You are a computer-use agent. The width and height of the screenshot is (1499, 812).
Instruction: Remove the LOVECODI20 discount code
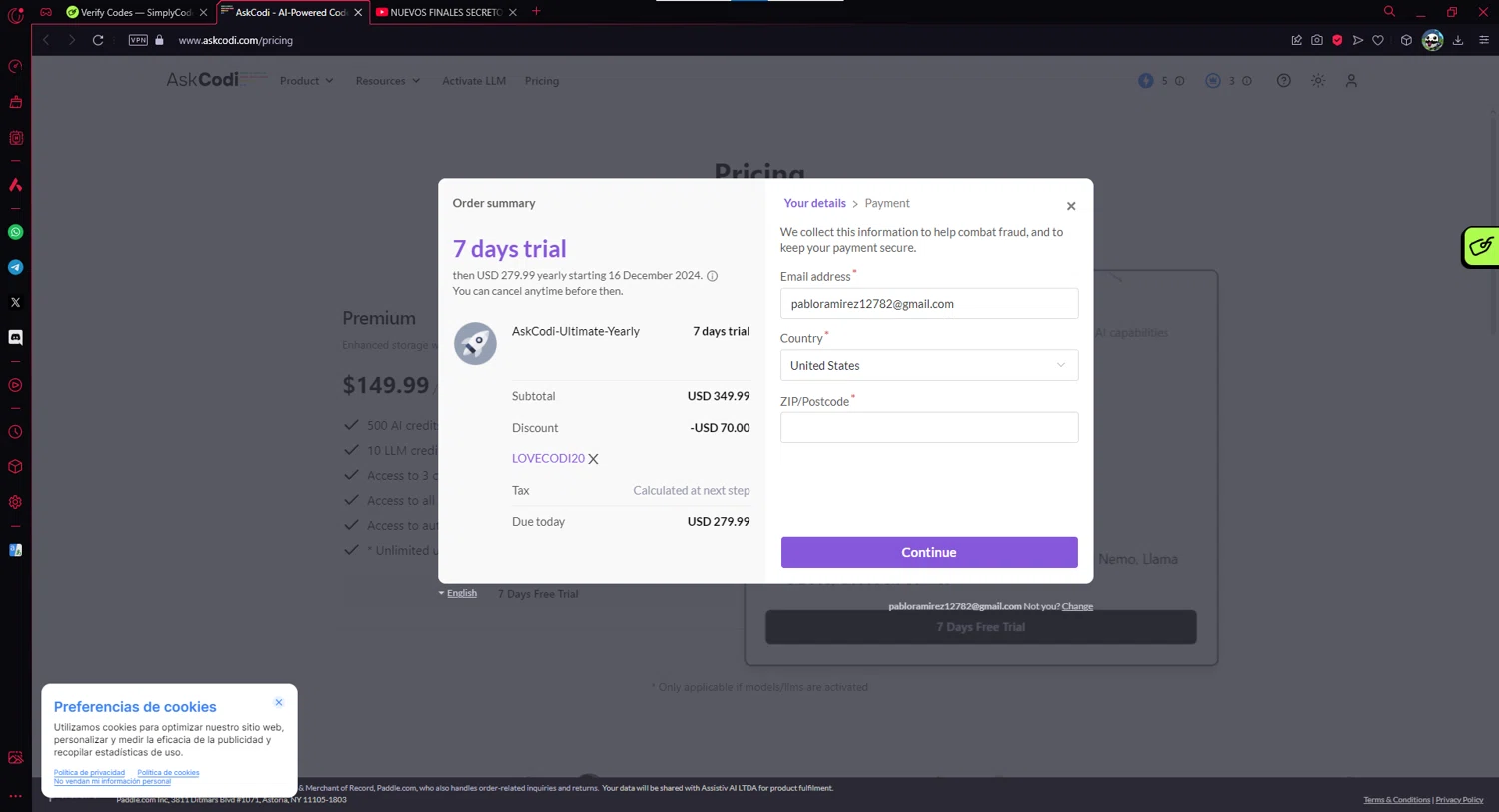(593, 459)
